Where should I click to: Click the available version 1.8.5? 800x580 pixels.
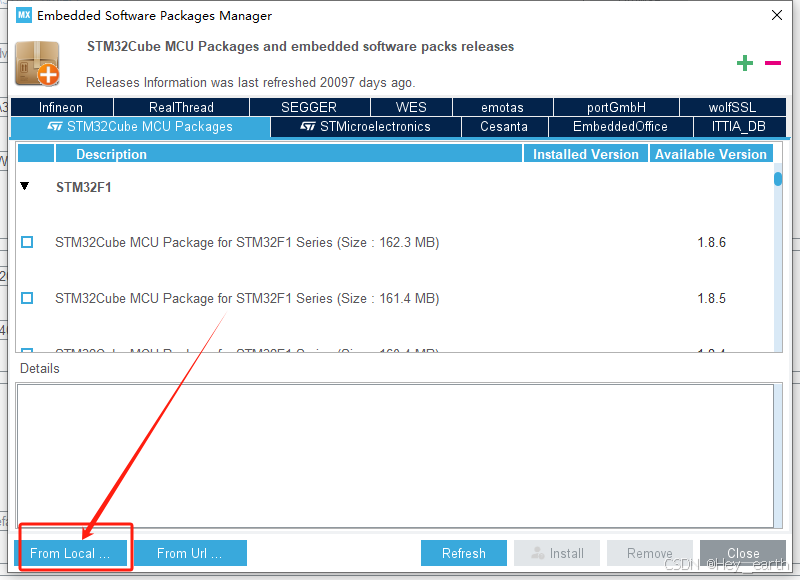(x=711, y=298)
